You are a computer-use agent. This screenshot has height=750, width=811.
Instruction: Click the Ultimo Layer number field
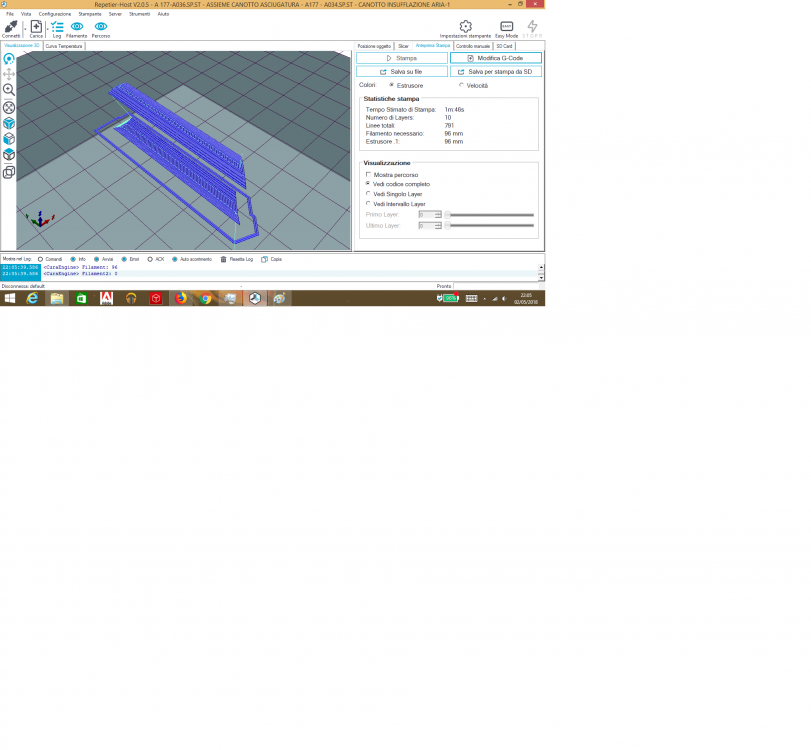pos(427,226)
